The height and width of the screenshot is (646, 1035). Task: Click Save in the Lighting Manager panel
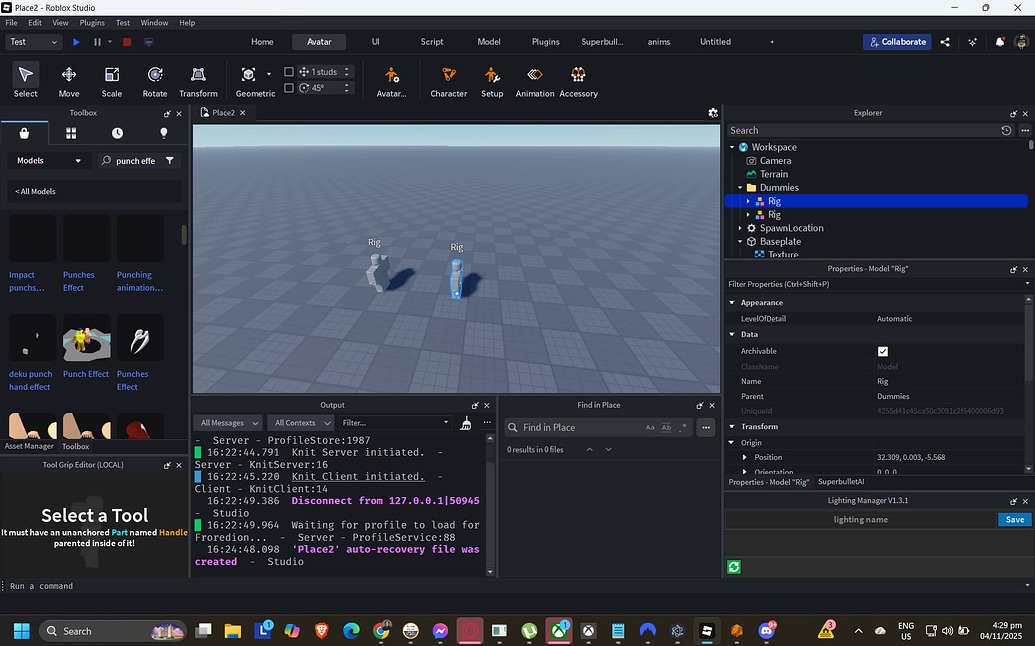tap(1014, 519)
